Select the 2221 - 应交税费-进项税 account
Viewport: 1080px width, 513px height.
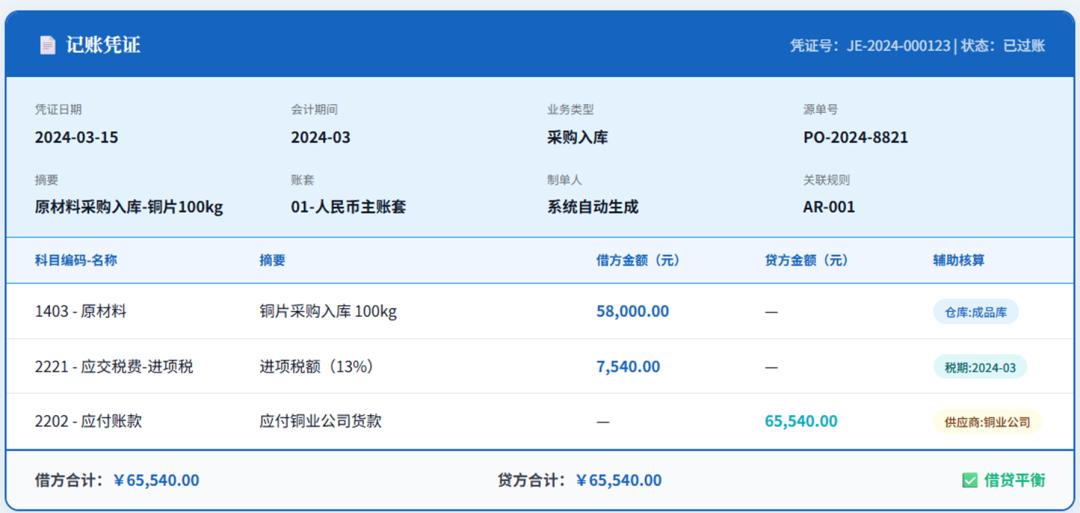[x=114, y=367]
